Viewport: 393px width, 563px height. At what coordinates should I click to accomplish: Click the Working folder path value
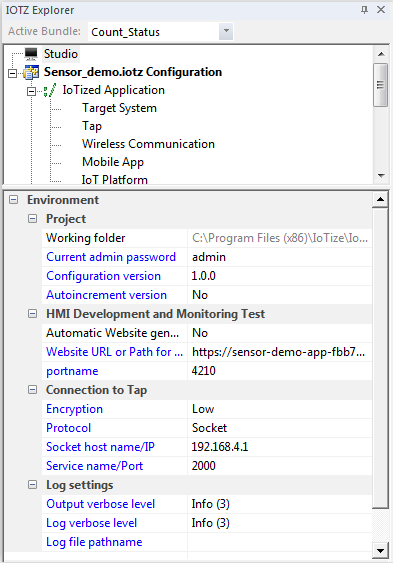tap(280, 238)
